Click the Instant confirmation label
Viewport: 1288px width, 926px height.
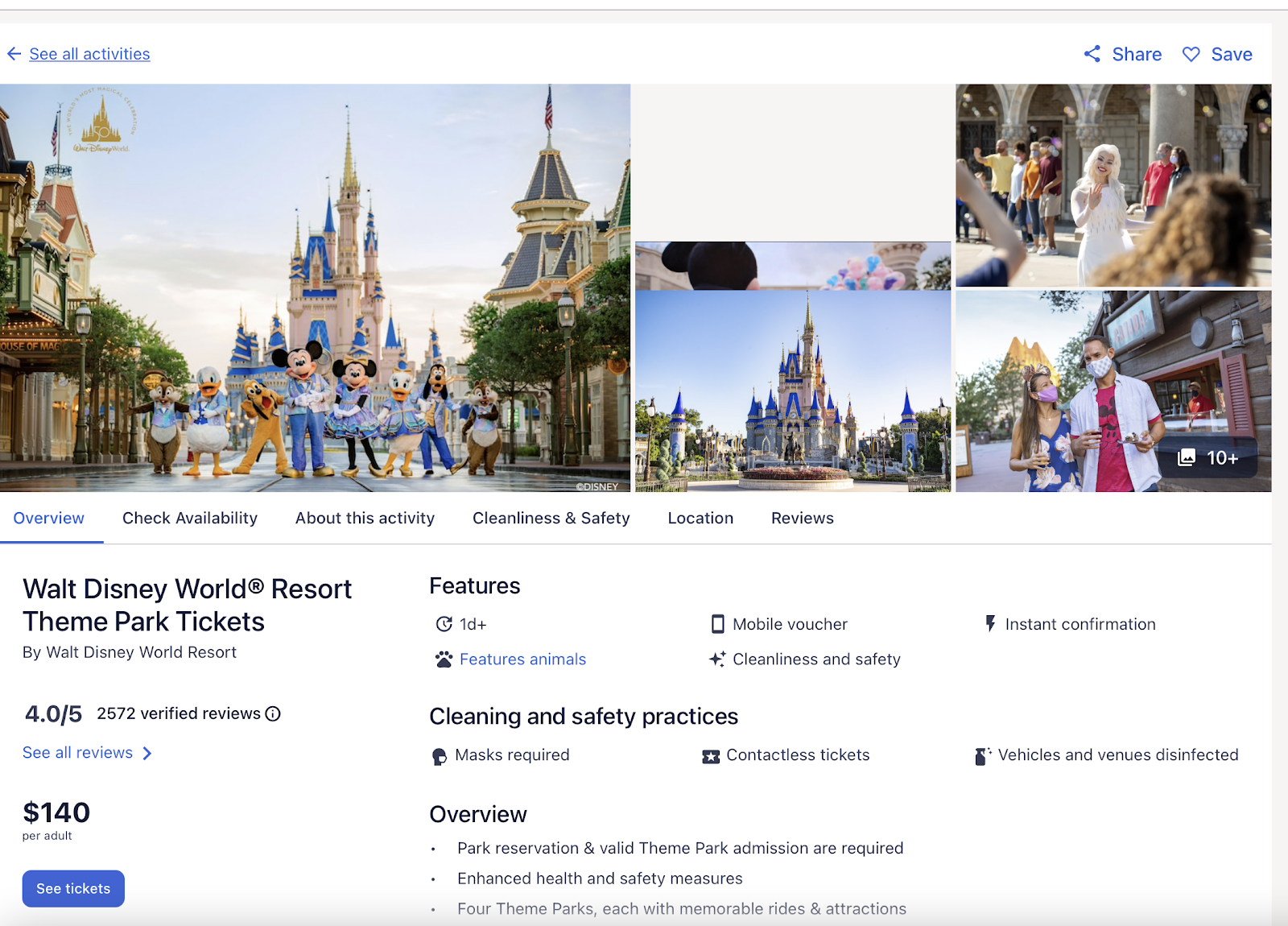point(1080,624)
